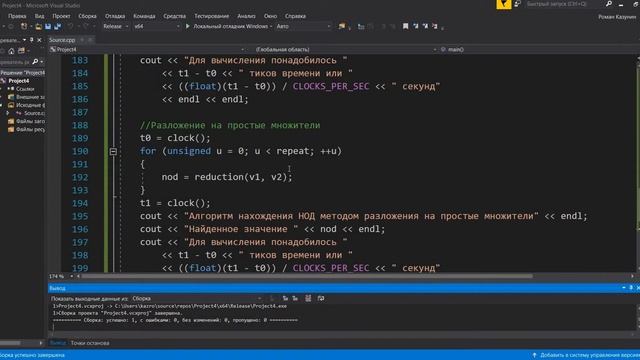The width and height of the screenshot is (640, 360).
Task: Click the Undo toolbar icon
Action: coord(71,26)
